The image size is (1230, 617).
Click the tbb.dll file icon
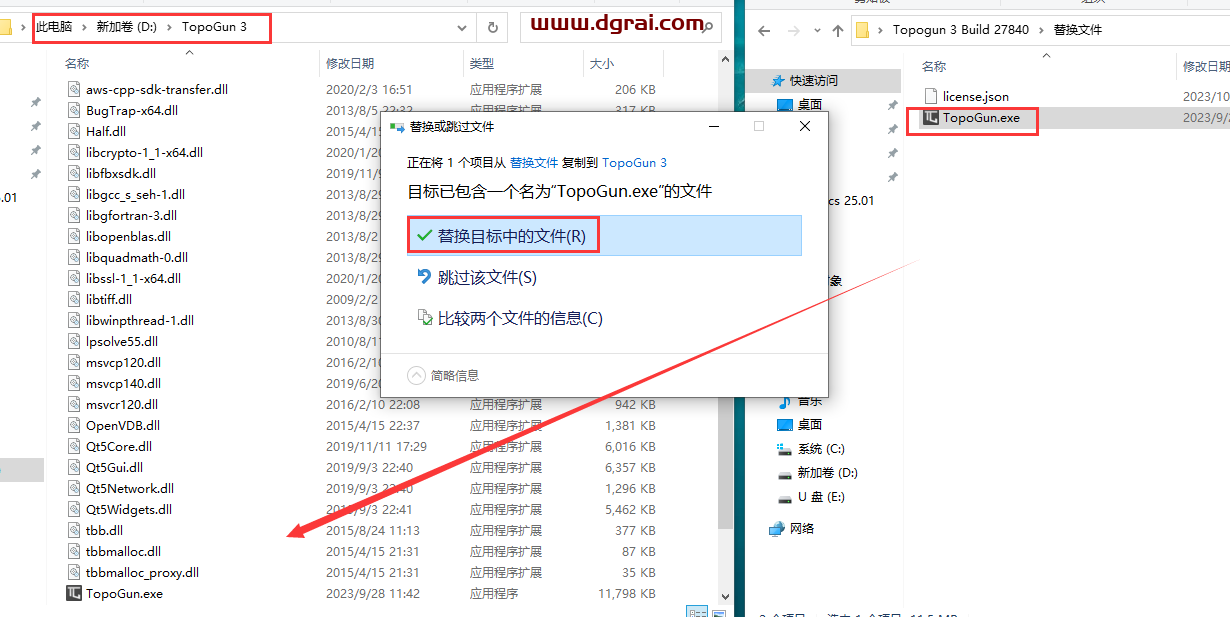(74, 530)
